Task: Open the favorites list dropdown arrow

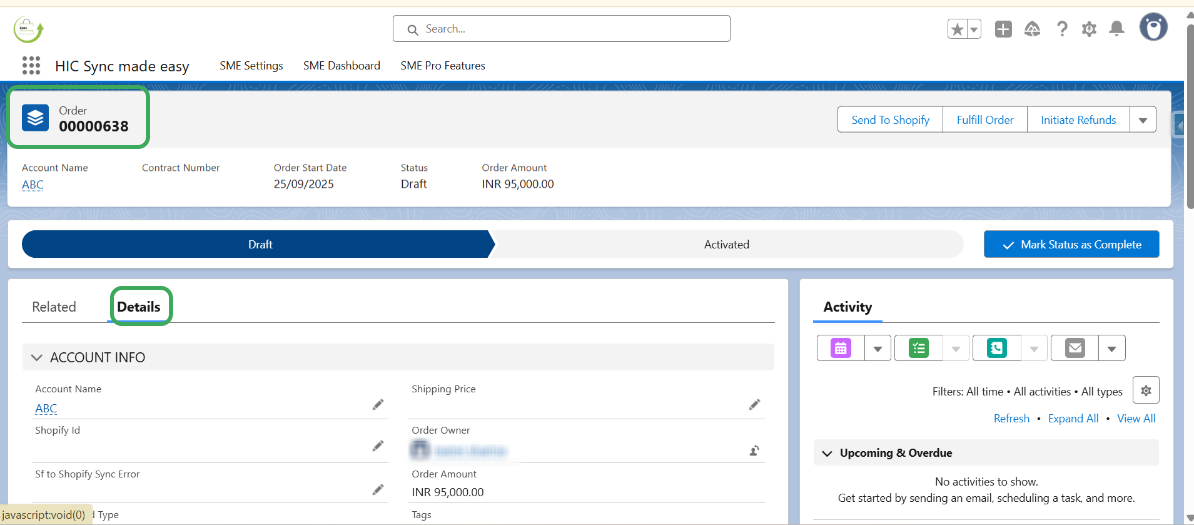Action: click(975, 29)
